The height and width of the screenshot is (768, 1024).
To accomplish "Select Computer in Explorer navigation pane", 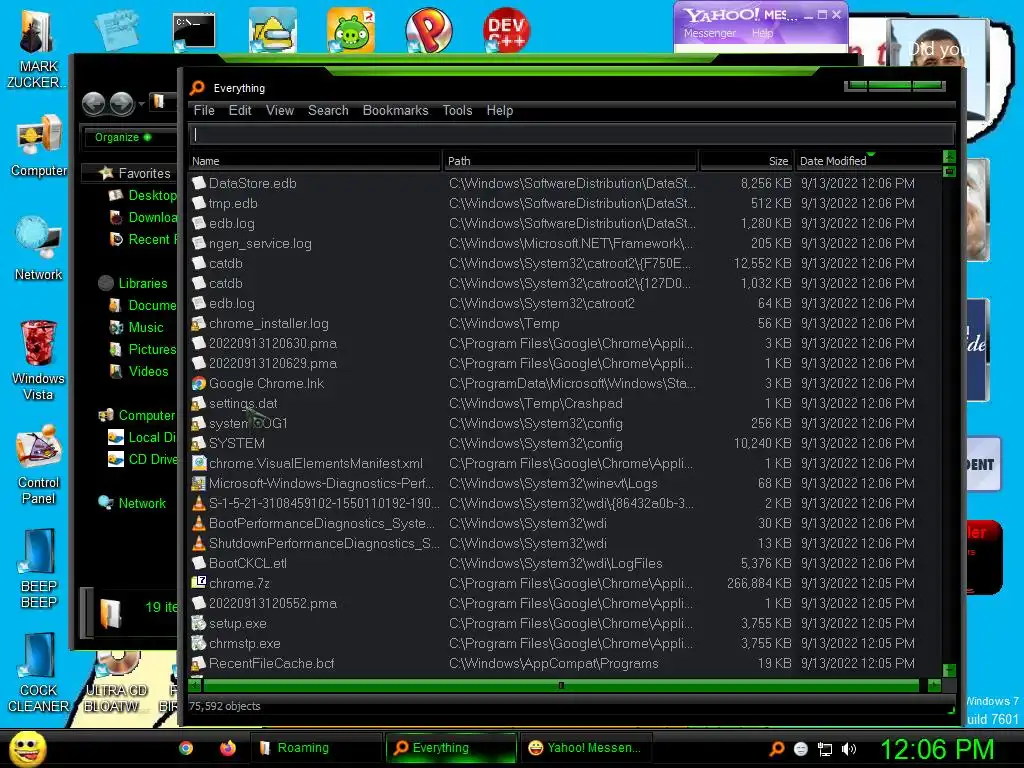I will (x=136, y=415).
